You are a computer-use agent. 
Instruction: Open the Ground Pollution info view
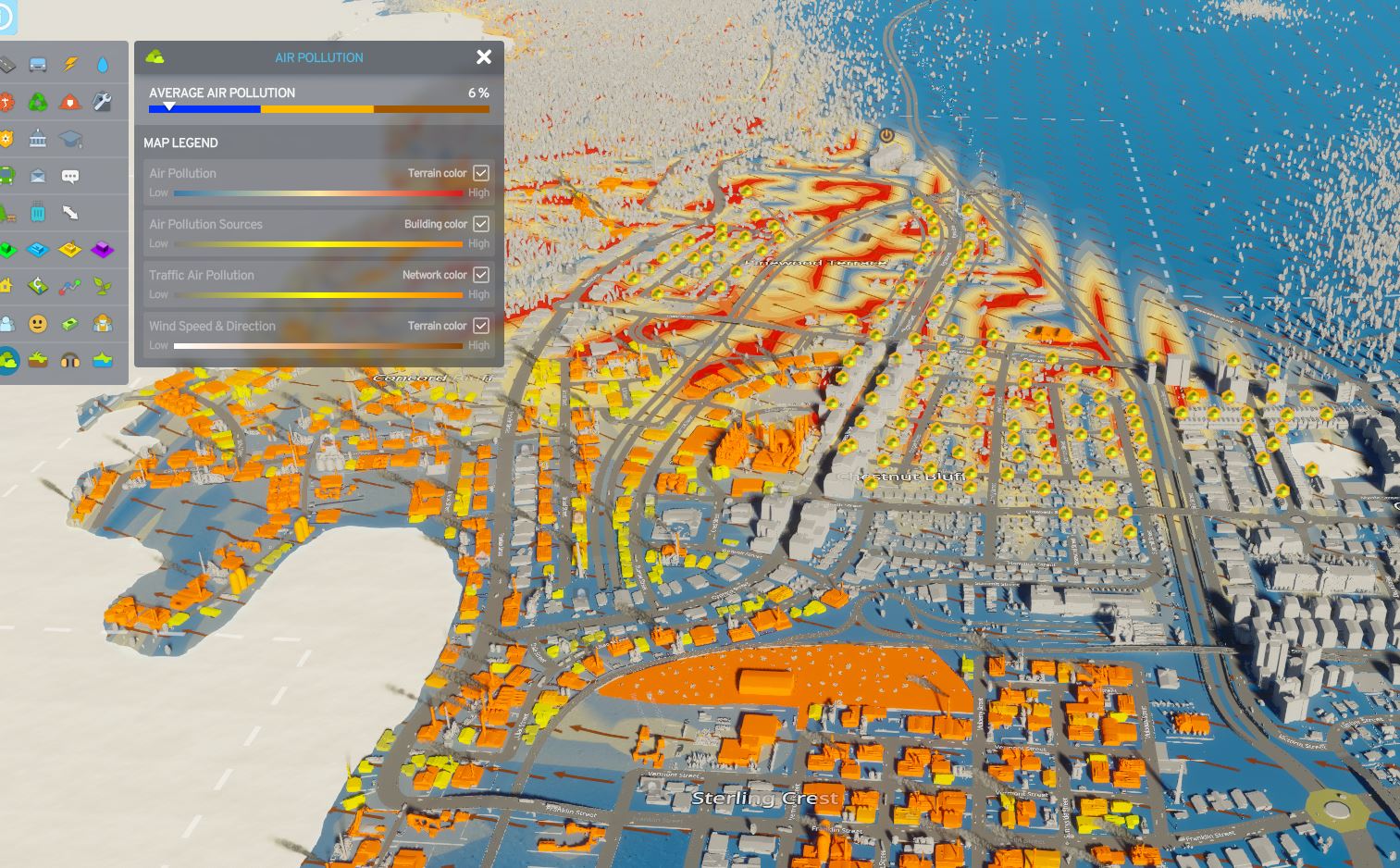tap(38, 360)
